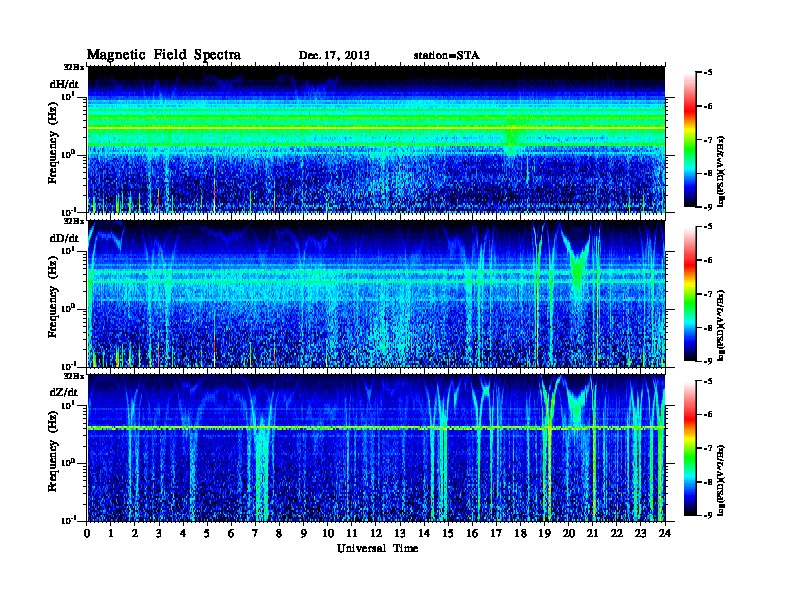The height and width of the screenshot is (612, 792).
Task: Click the log(PSD) scale label of dZ/dt color bar
Action: (722, 480)
